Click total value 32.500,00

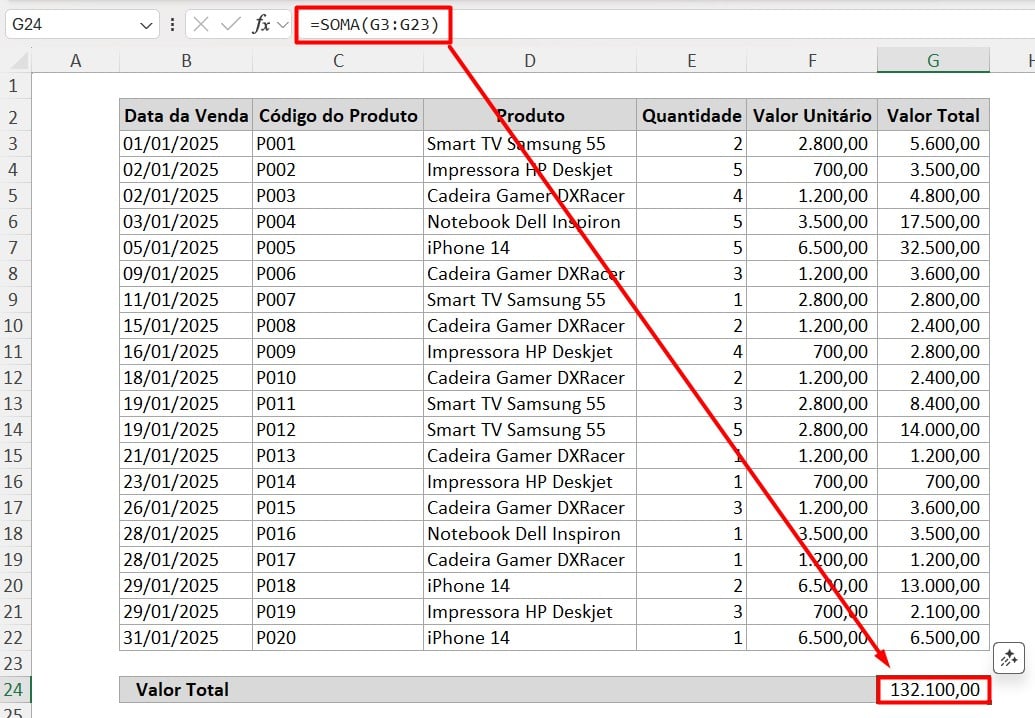click(x=933, y=247)
